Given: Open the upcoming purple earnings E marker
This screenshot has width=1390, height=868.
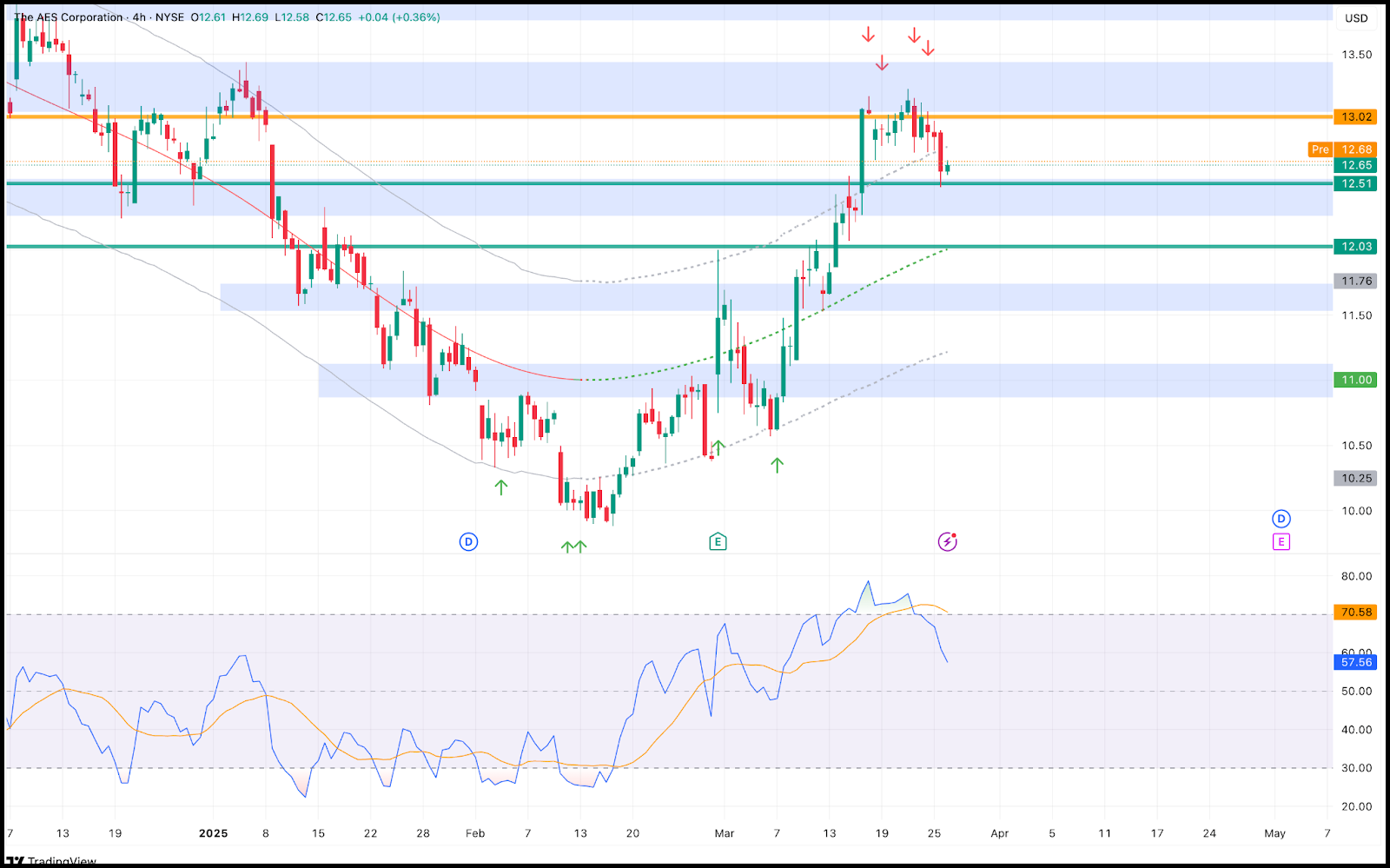Looking at the screenshot, I should (1281, 542).
